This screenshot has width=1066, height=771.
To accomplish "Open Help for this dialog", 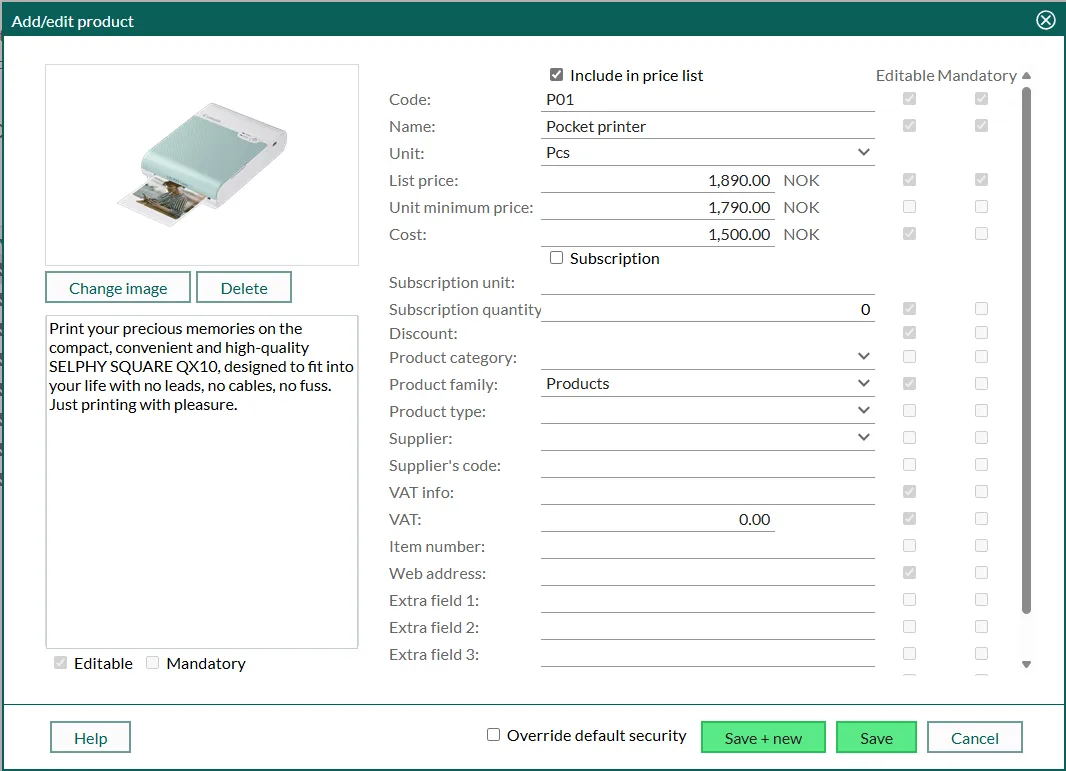I will 90,738.
